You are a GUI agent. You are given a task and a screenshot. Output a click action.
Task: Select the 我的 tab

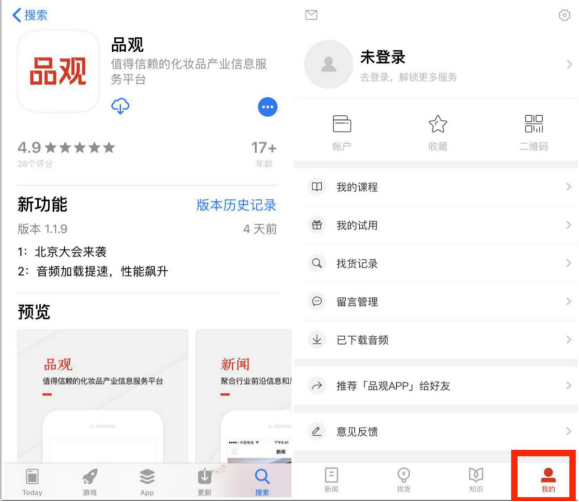[548, 480]
